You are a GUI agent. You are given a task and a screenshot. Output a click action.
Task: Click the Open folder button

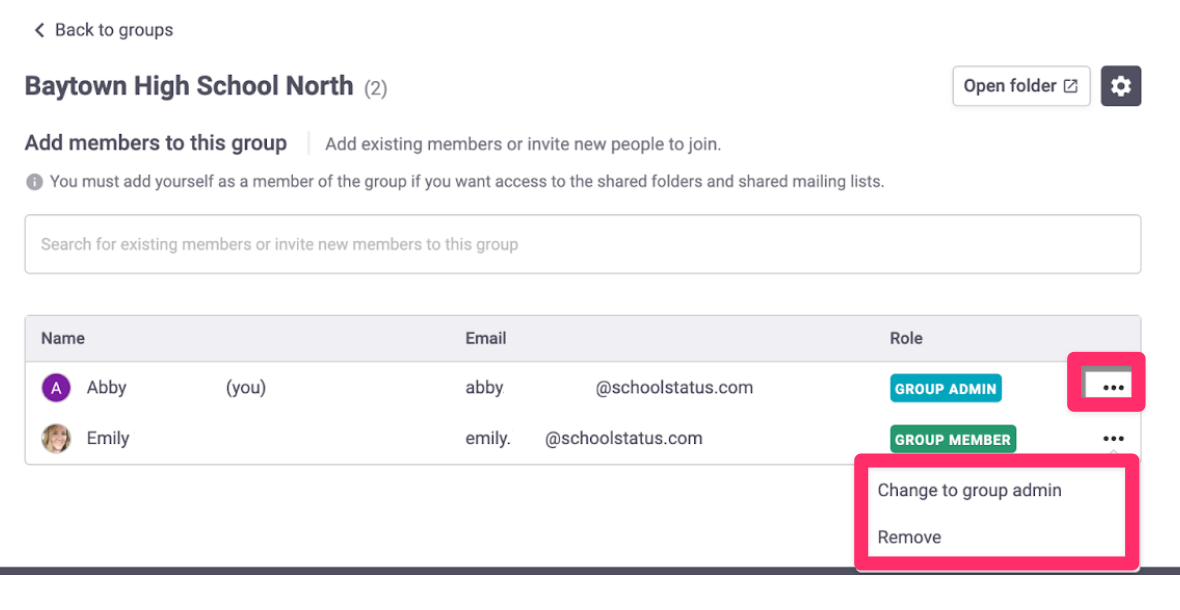point(1020,86)
